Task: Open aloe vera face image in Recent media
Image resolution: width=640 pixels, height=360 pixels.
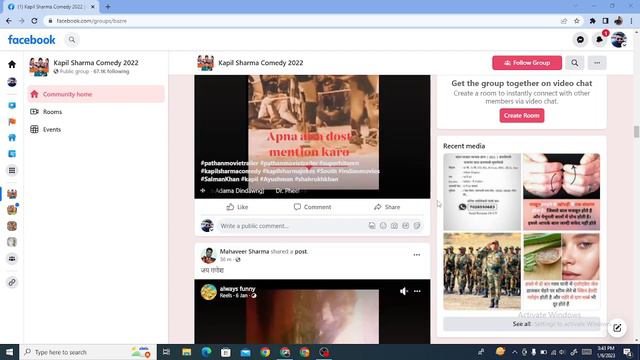Action: [561, 271]
